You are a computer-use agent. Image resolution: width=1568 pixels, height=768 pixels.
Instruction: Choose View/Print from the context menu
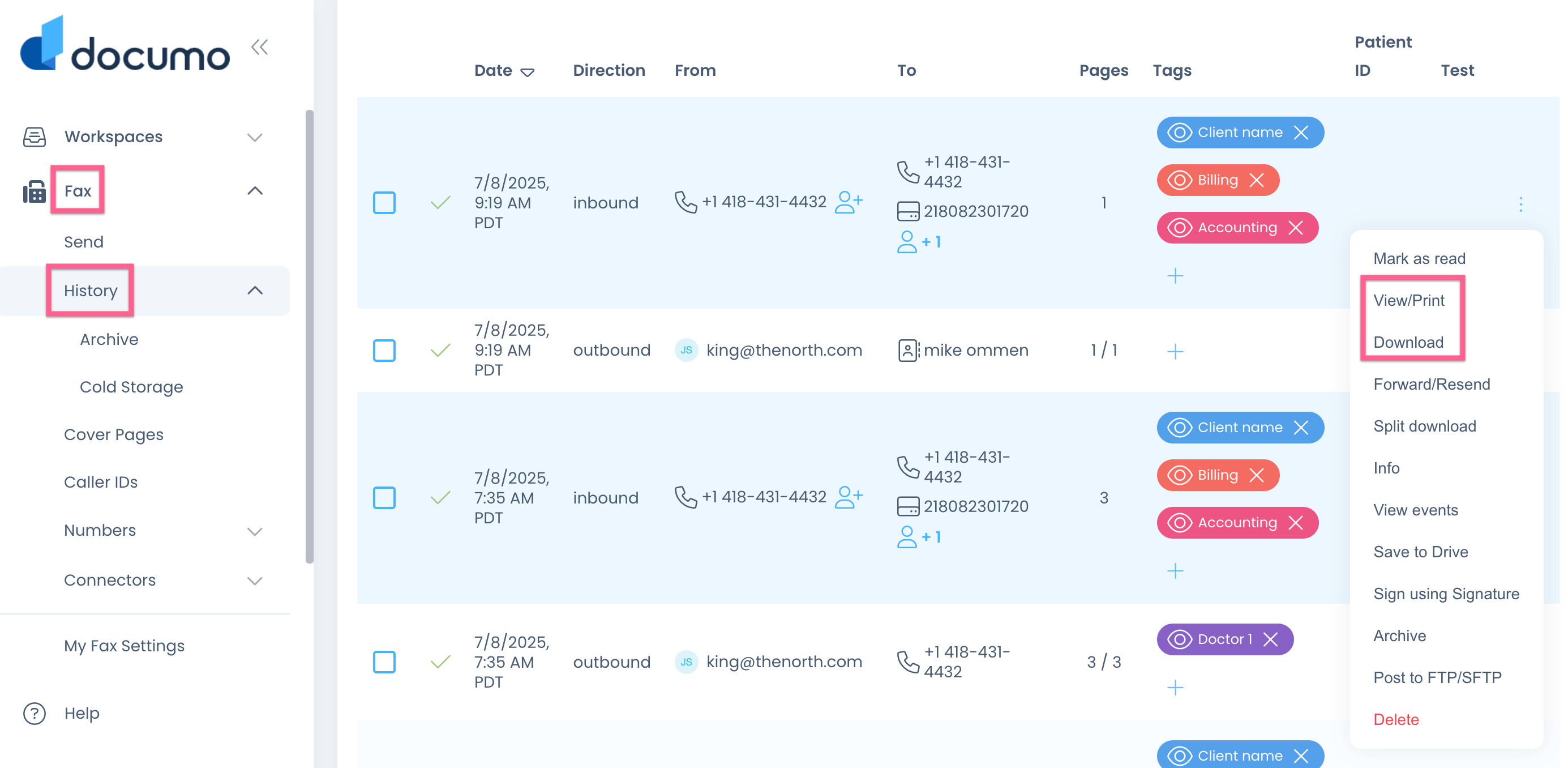[1408, 300]
